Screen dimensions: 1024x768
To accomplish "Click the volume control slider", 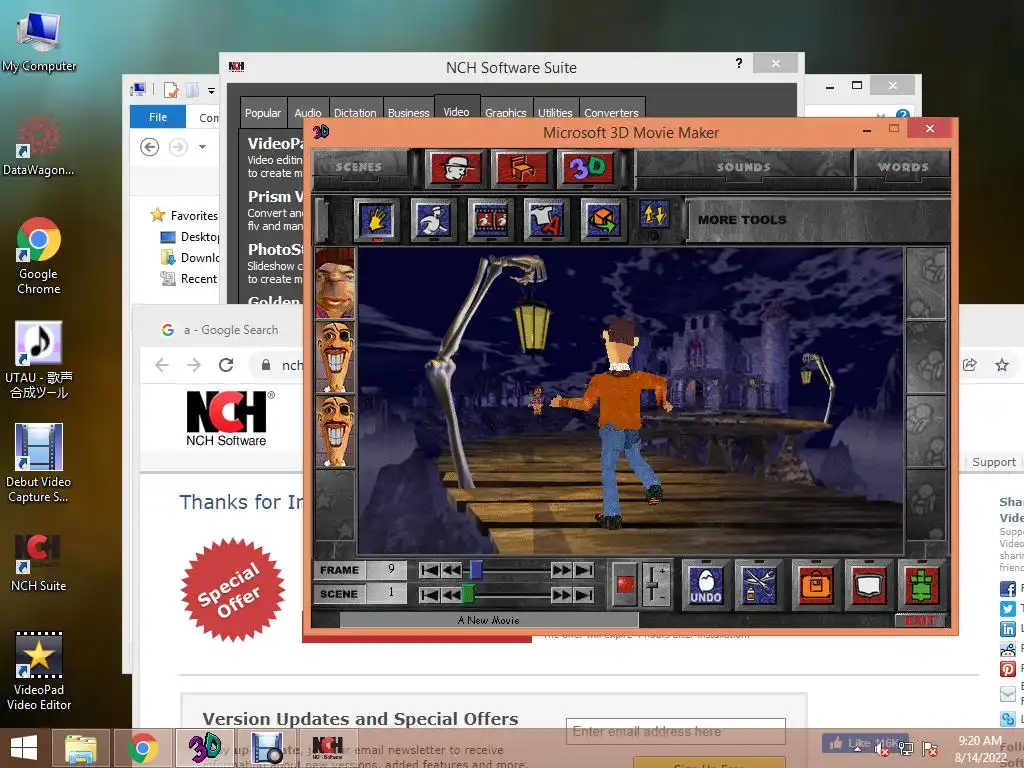I will [x=655, y=584].
